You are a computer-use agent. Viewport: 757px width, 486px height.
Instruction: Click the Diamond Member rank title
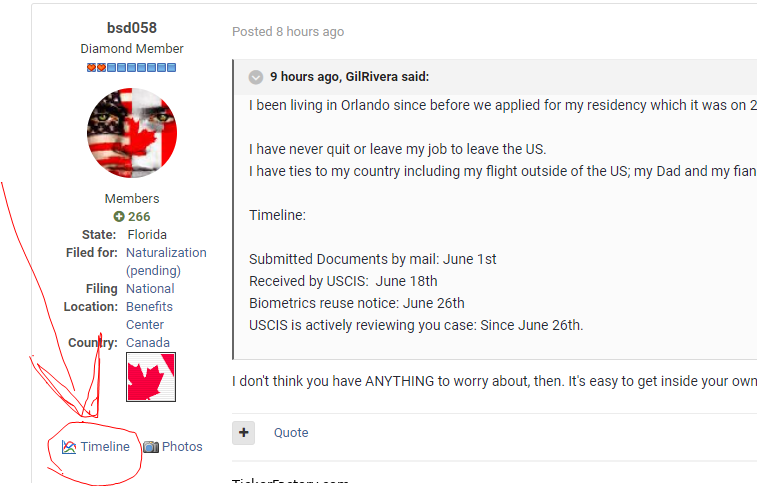pos(131,49)
